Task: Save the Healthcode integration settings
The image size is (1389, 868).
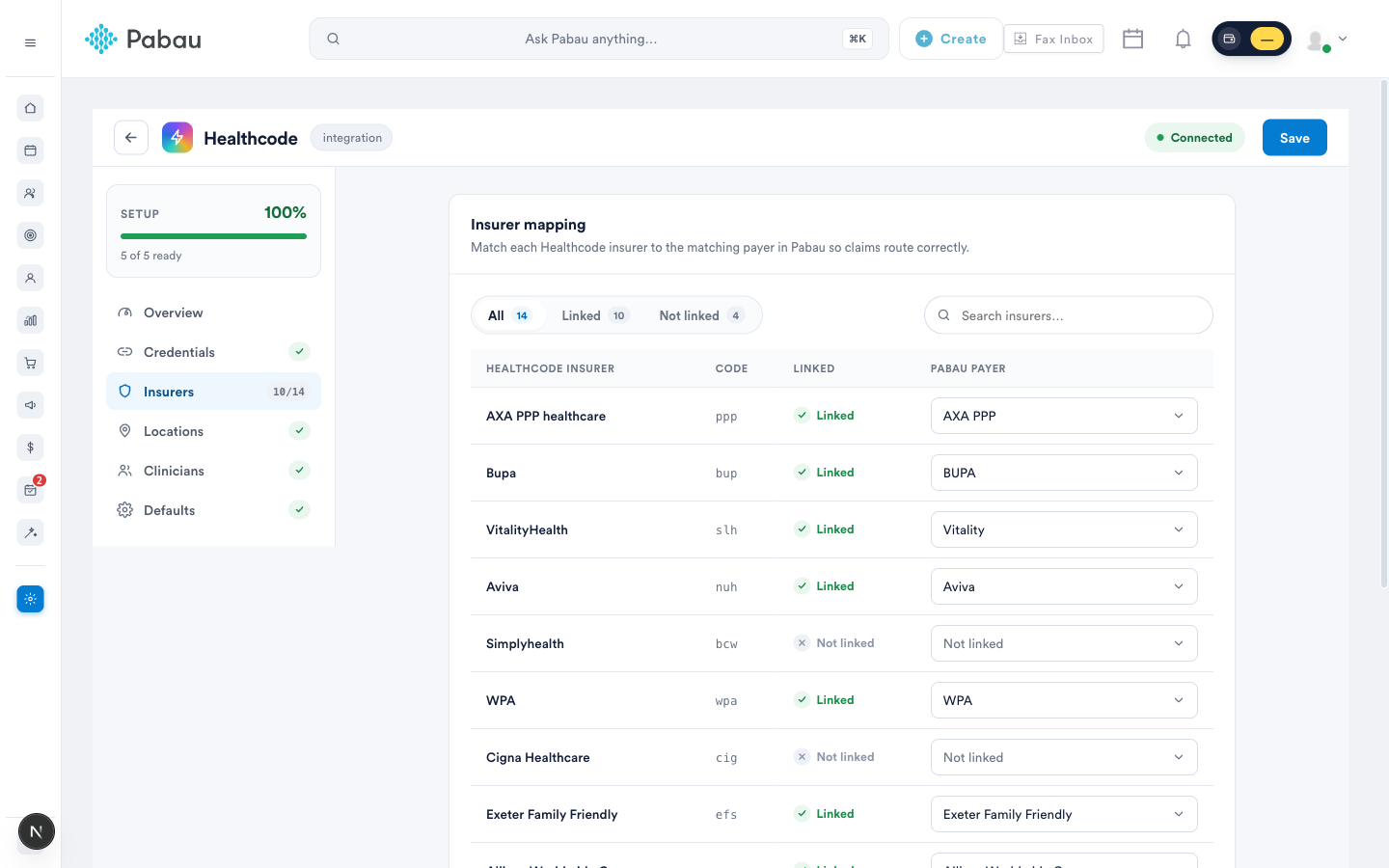Action: pos(1294,138)
